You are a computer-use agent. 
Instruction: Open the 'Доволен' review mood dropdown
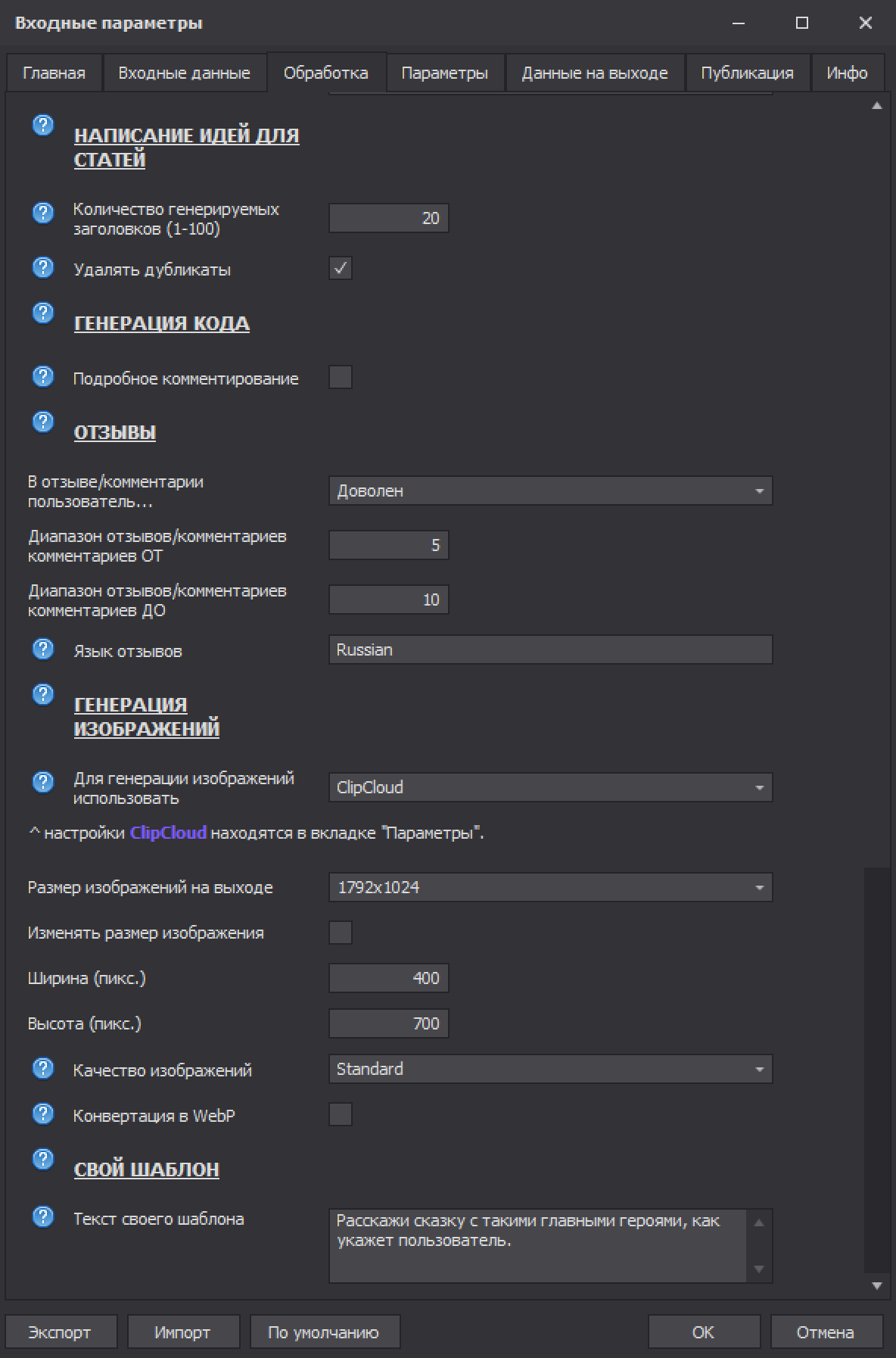550,491
